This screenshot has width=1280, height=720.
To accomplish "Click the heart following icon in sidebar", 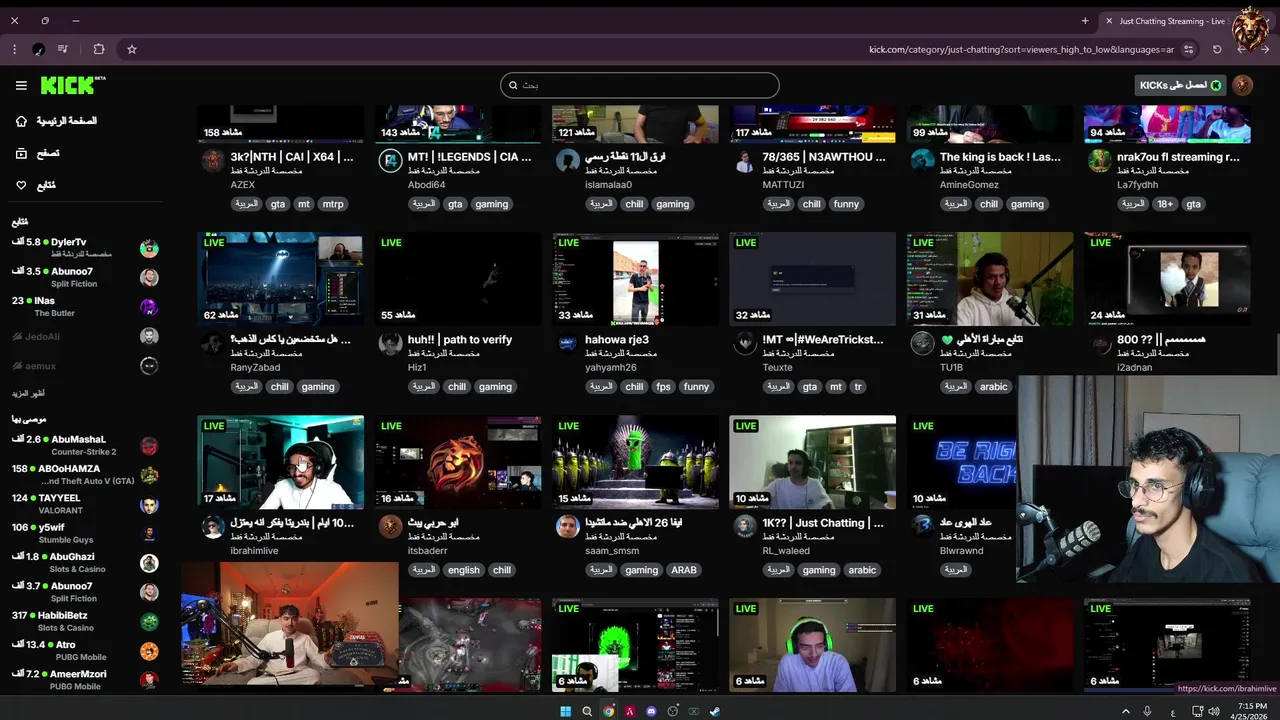I will coord(21,185).
